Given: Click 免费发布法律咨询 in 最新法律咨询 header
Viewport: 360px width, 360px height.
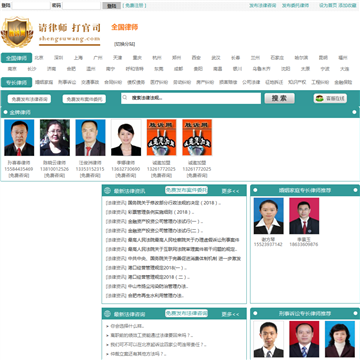Looking at the screenshot, I should [186, 313].
